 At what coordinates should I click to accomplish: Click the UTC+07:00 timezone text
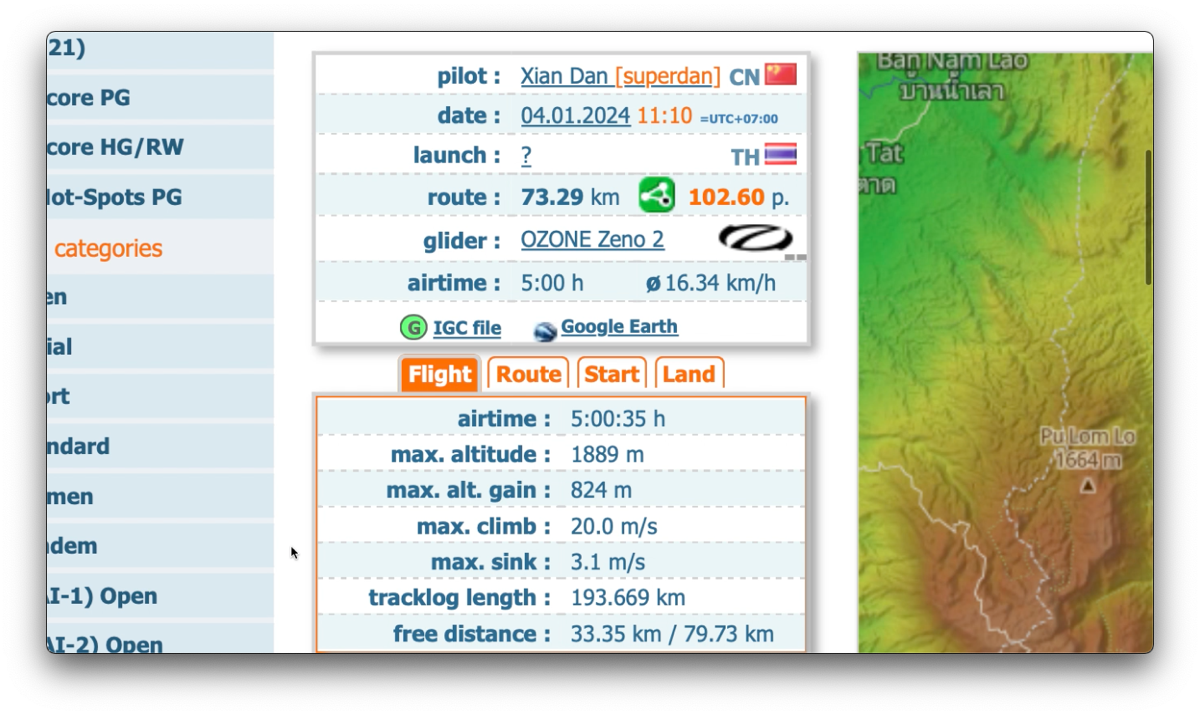click(739, 119)
